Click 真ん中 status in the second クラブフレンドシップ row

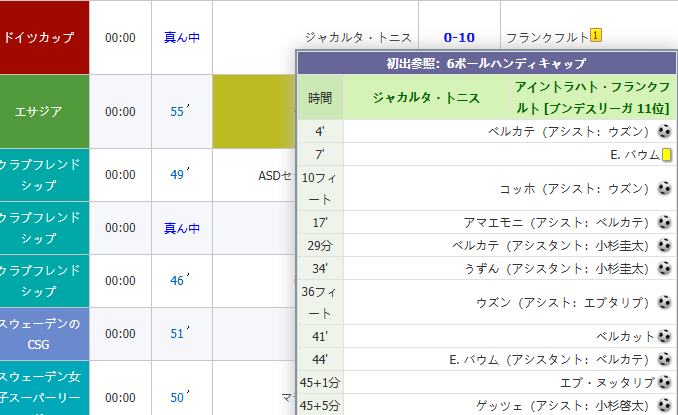(182, 228)
